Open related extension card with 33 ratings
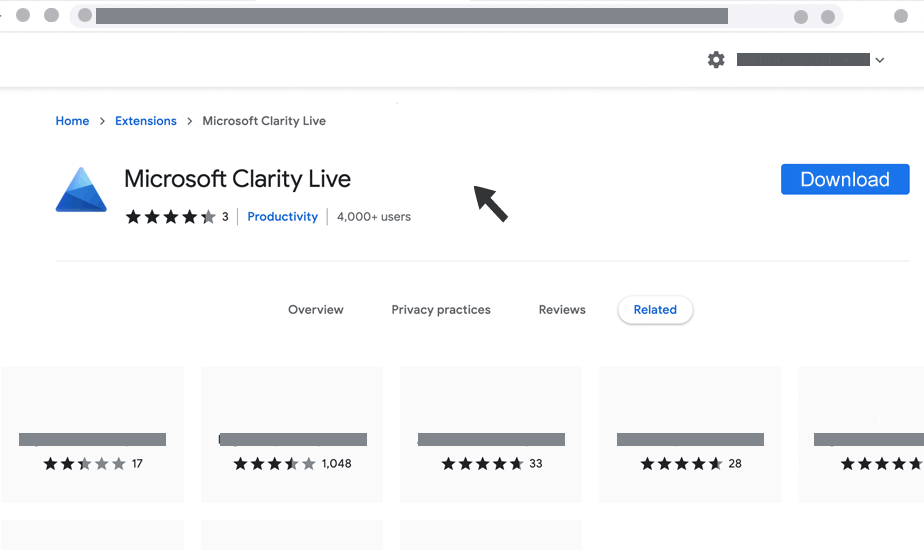 (x=491, y=434)
